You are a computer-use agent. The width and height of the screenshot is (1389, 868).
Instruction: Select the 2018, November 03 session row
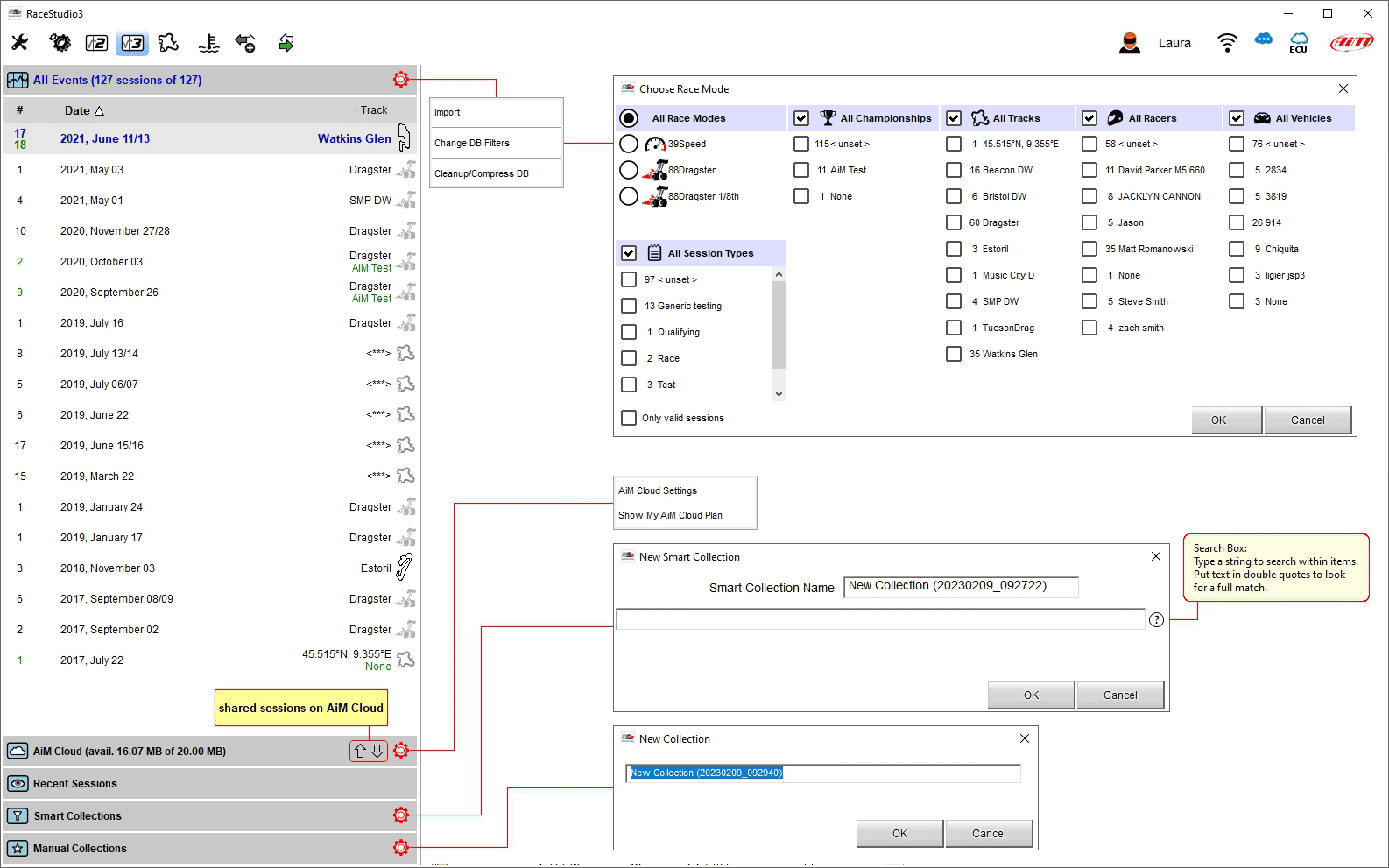[x=210, y=568]
